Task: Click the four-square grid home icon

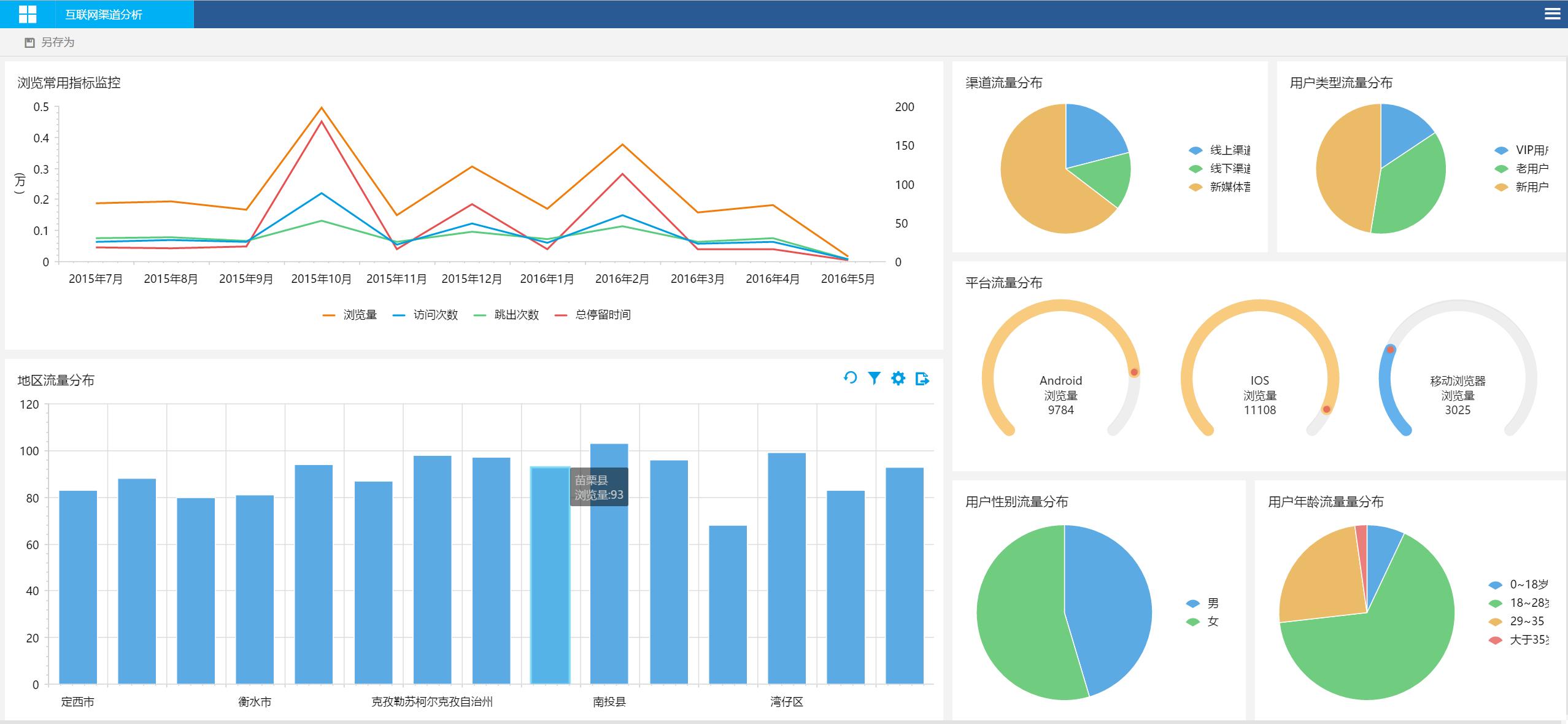Action: (28, 14)
